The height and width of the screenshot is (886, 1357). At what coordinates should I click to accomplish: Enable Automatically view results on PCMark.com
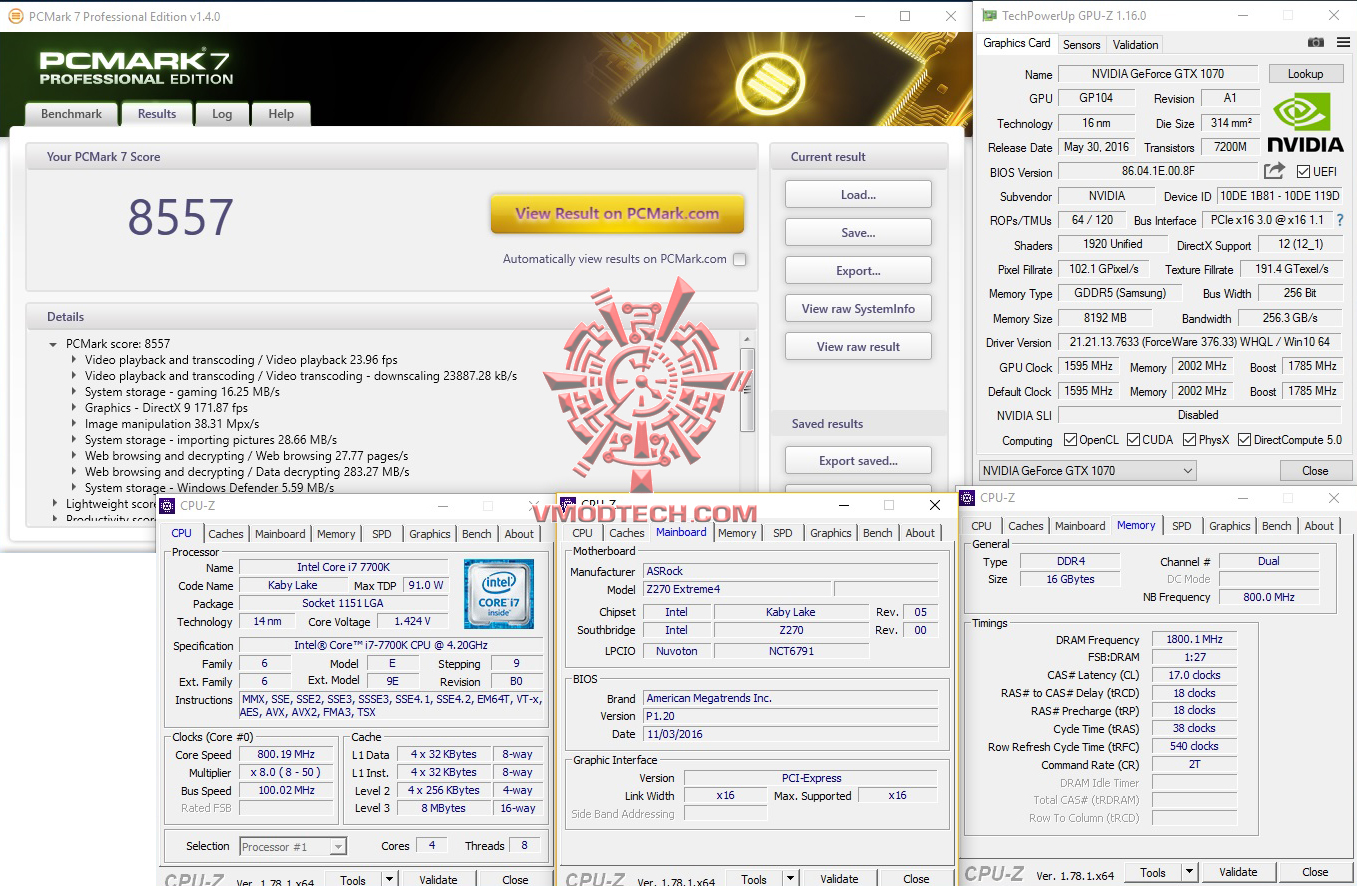click(x=739, y=258)
